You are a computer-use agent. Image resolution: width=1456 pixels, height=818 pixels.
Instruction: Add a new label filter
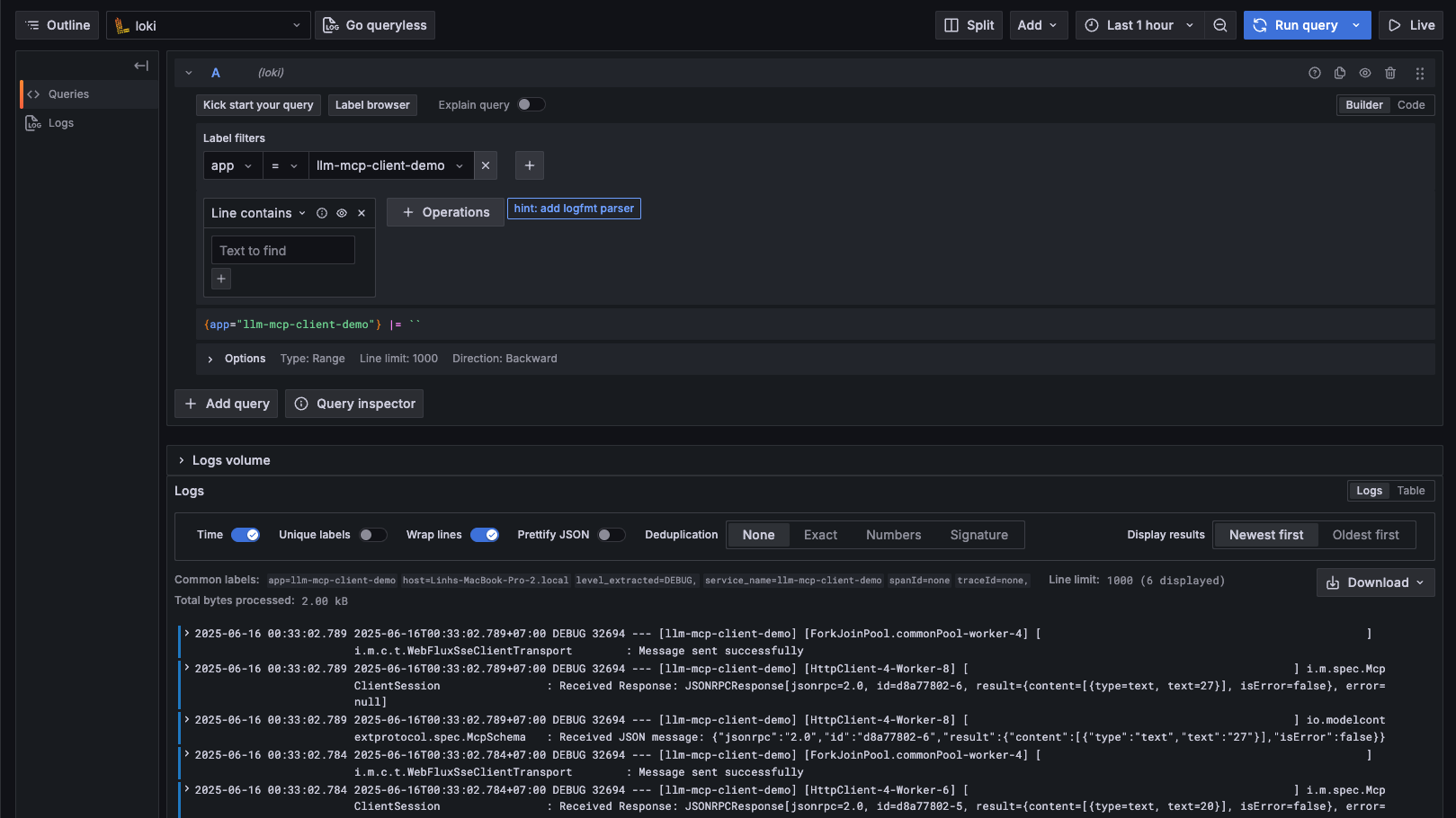530,165
